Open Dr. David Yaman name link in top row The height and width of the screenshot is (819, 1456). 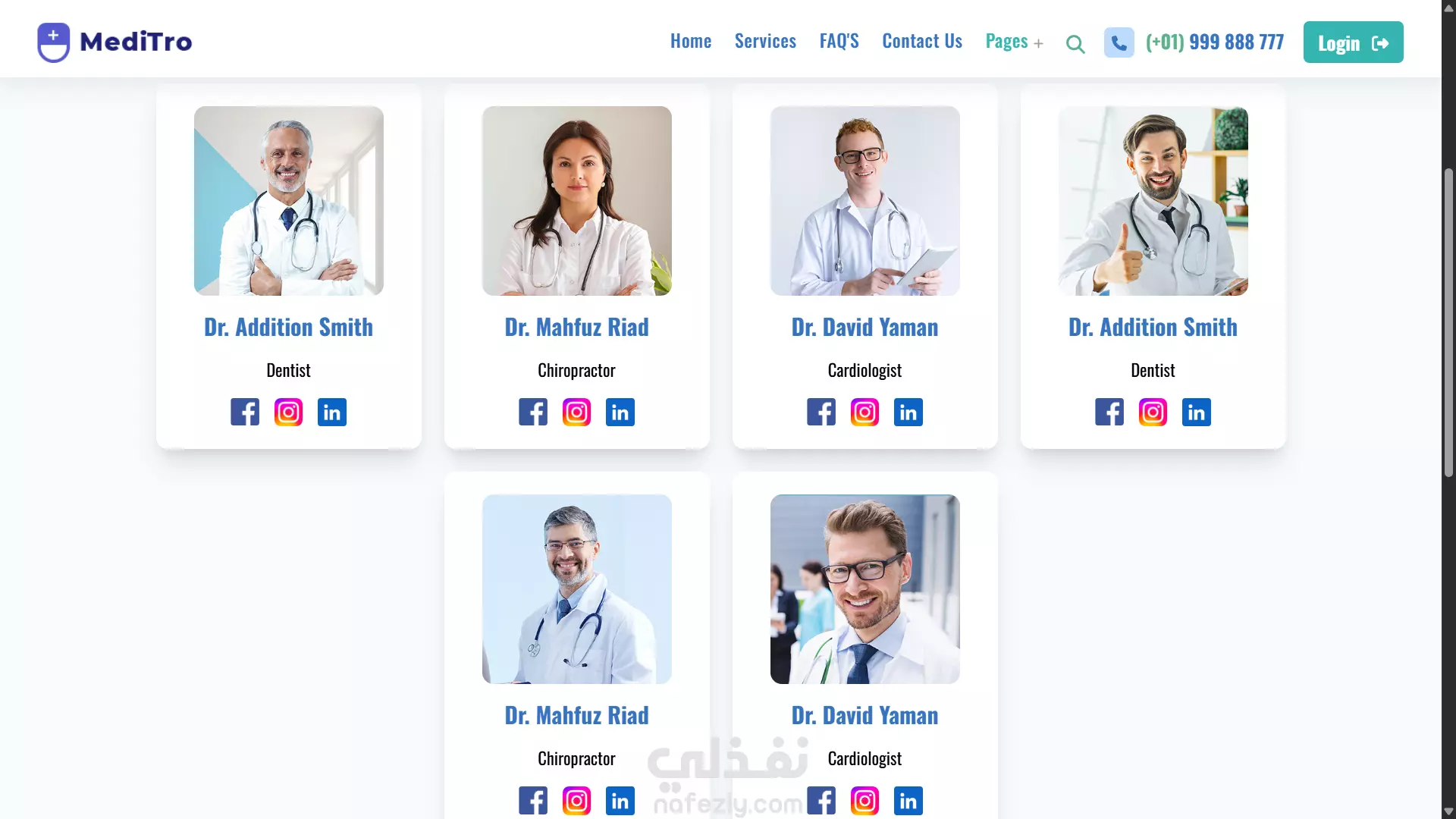click(x=864, y=327)
